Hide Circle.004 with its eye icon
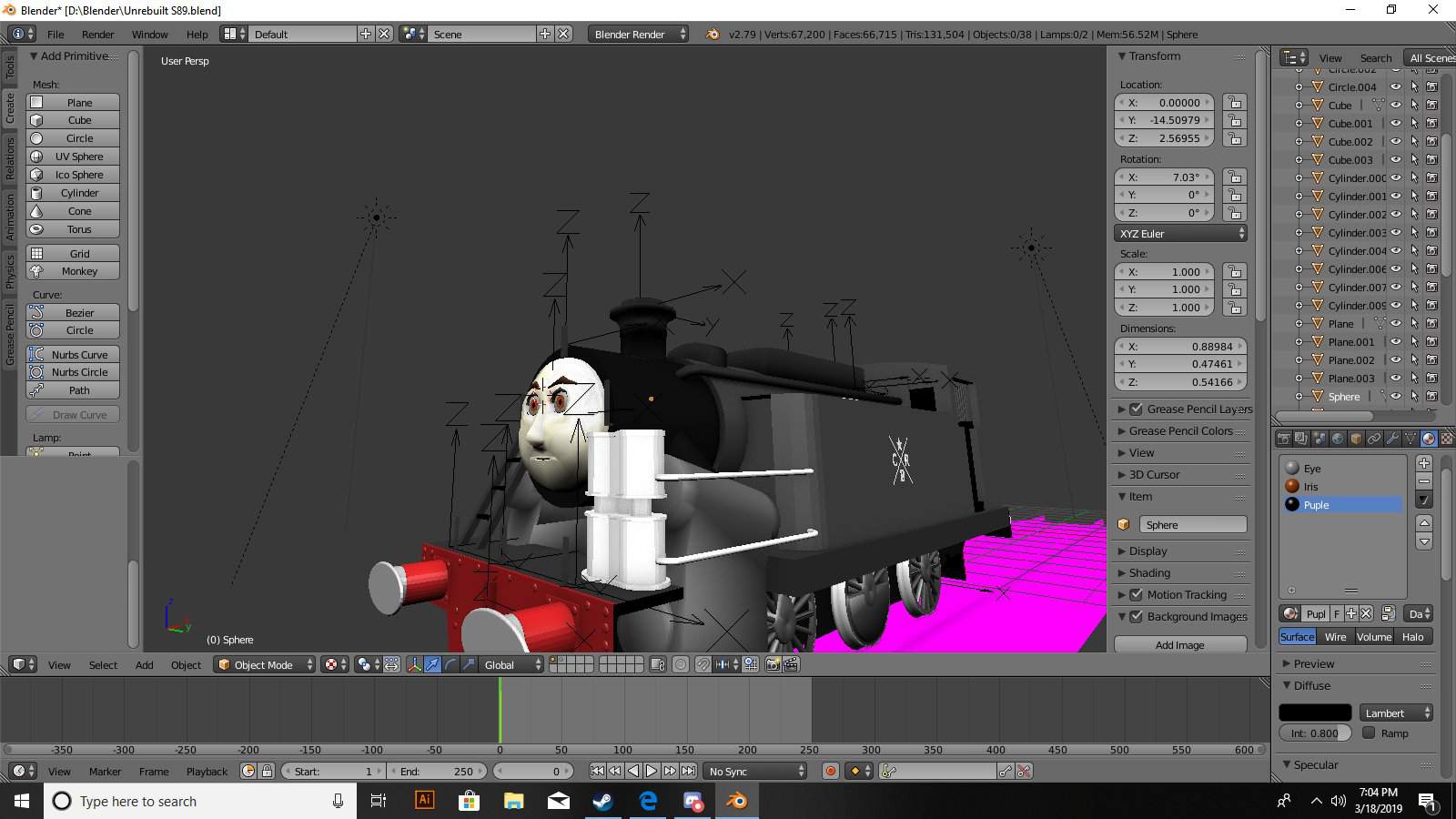This screenshot has height=819, width=1456. pos(1396,86)
